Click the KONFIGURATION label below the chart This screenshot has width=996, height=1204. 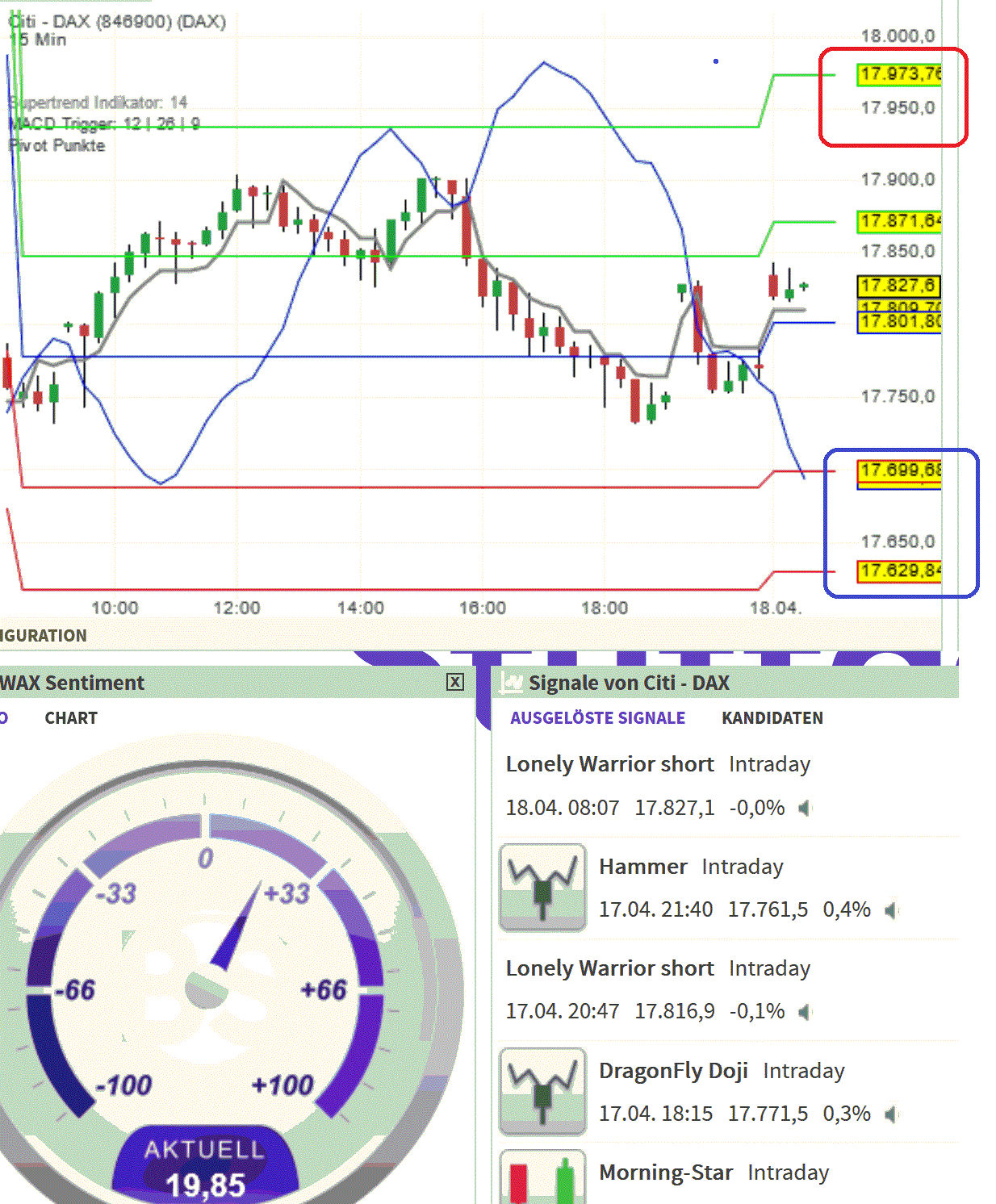click(x=44, y=635)
